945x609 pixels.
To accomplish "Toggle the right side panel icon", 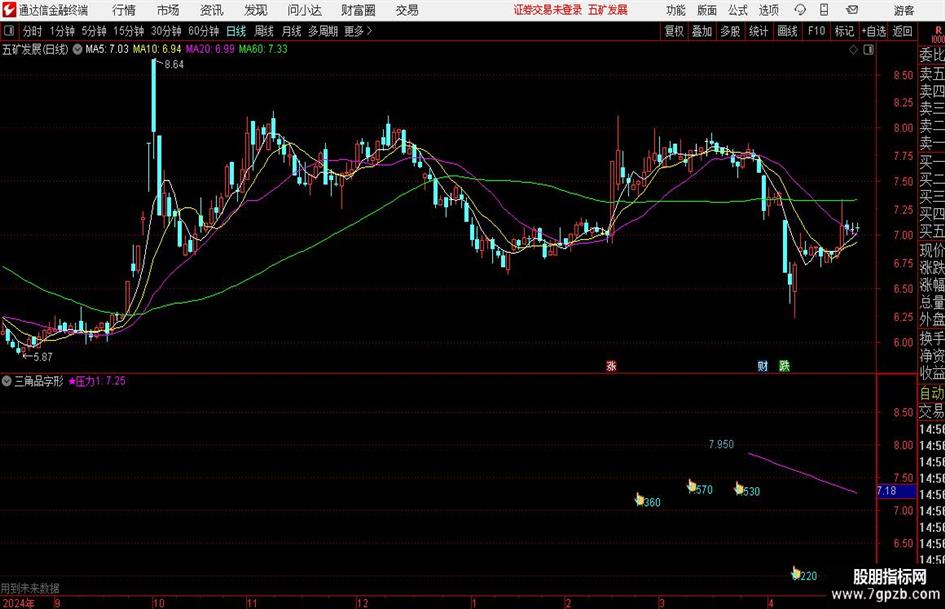I will [x=868, y=50].
